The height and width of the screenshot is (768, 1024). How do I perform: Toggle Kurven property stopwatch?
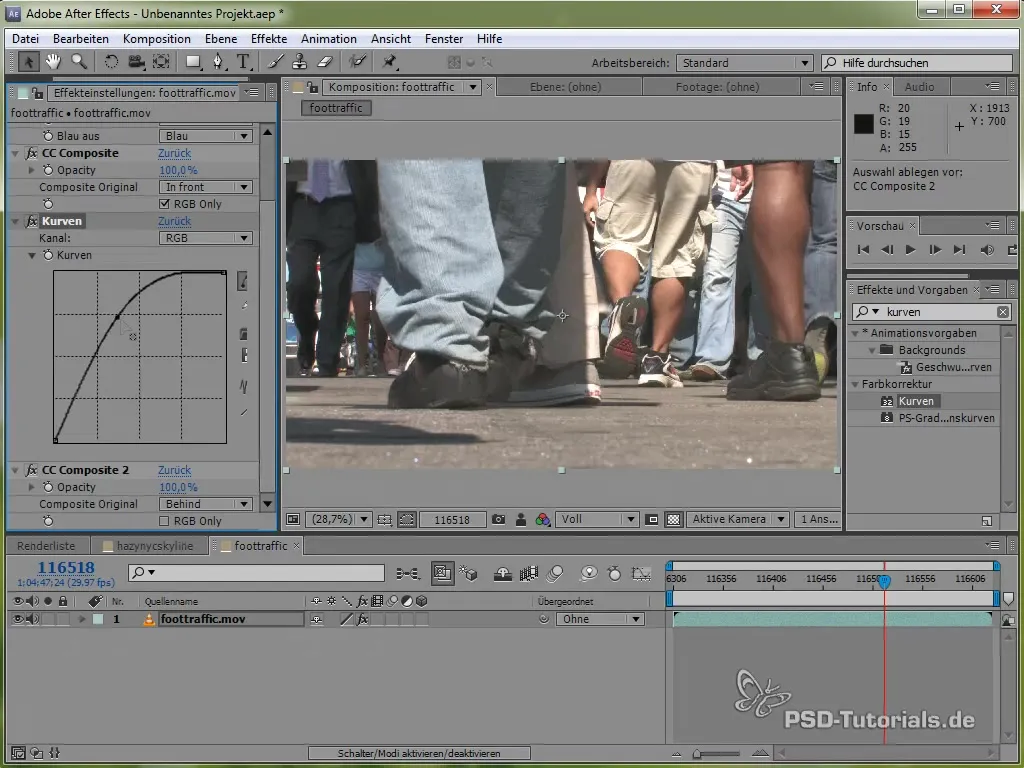pos(48,255)
